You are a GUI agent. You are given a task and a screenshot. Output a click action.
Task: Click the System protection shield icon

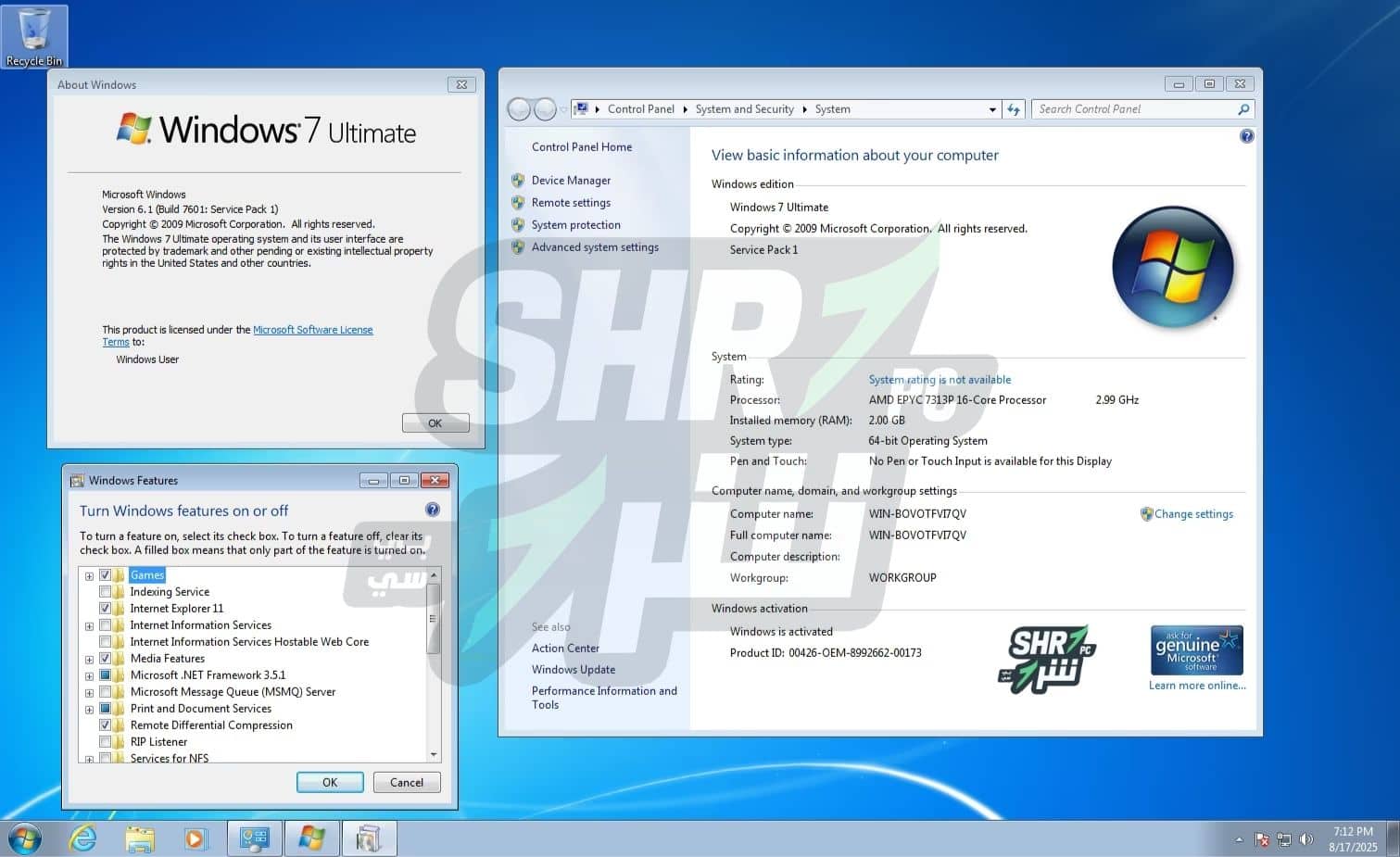pos(518,224)
